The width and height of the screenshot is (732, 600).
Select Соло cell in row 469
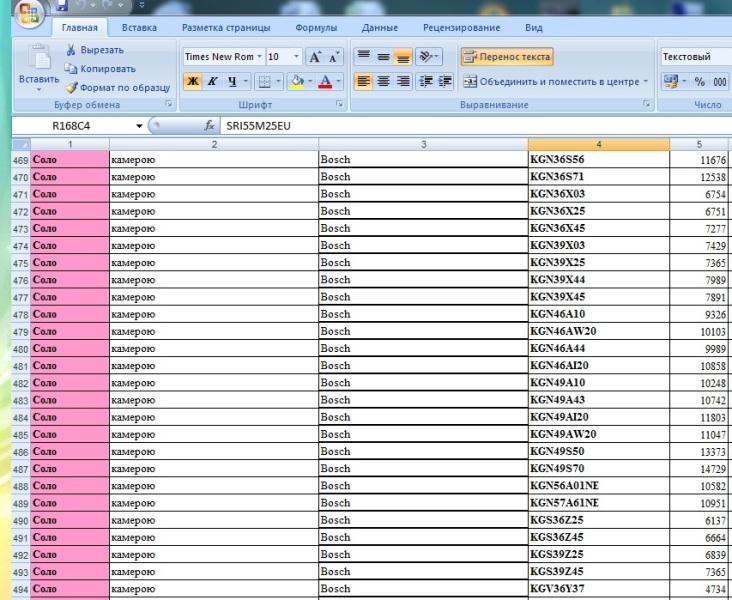(70, 160)
